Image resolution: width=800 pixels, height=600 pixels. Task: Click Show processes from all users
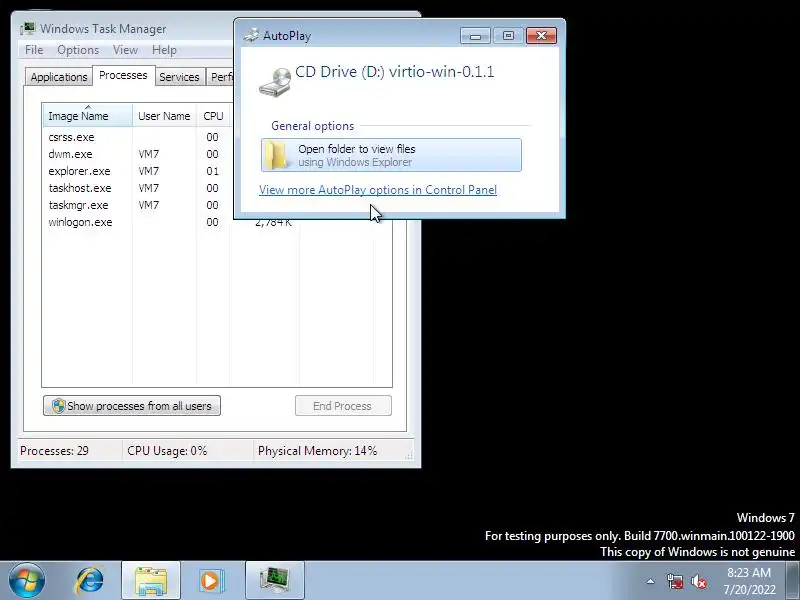pos(132,406)
